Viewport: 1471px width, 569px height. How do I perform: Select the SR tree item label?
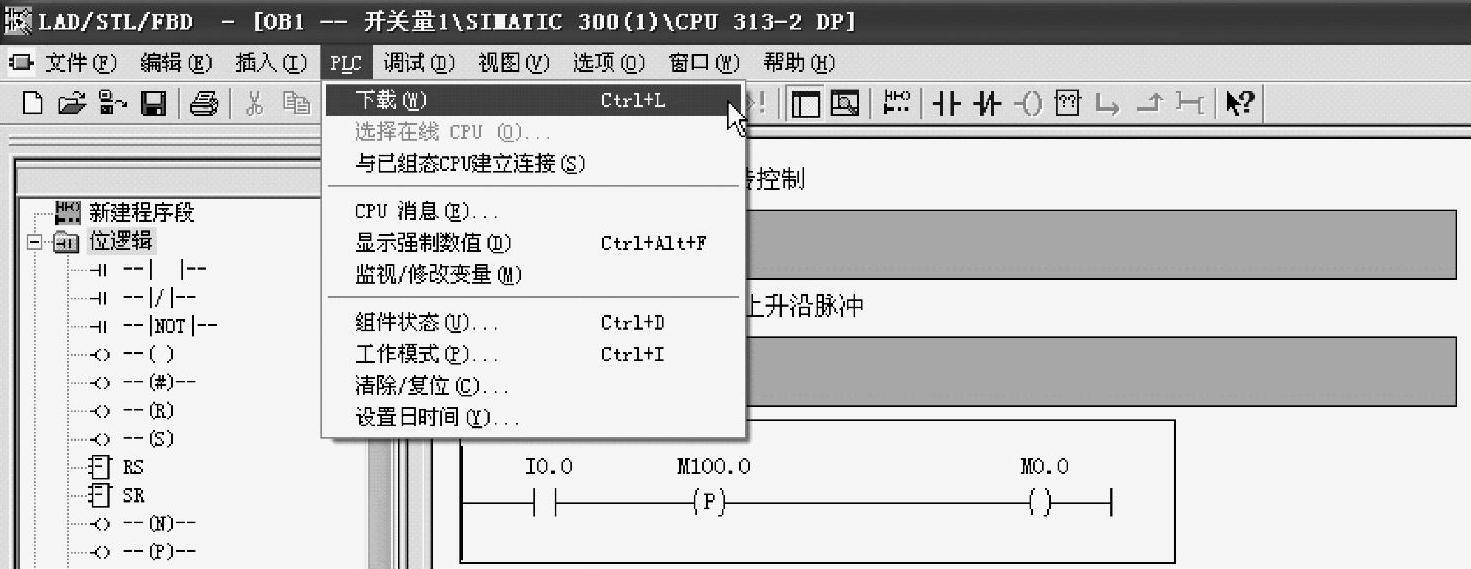tap(133, 495)
